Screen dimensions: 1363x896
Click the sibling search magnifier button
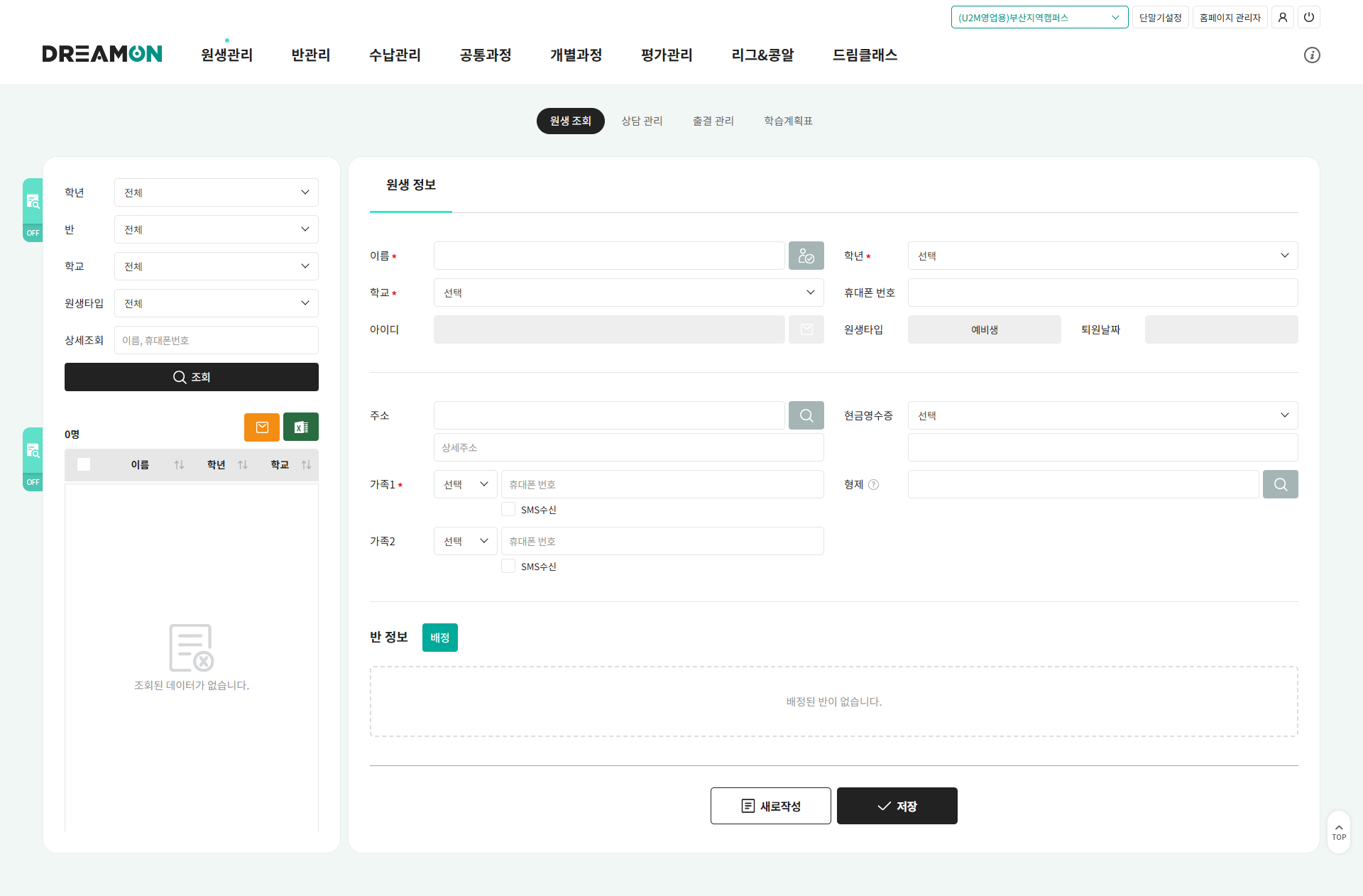[1281, 484]
